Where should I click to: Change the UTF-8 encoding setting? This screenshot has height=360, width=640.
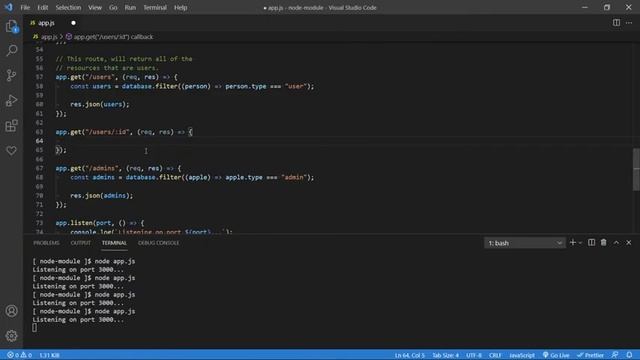[474, 355]
